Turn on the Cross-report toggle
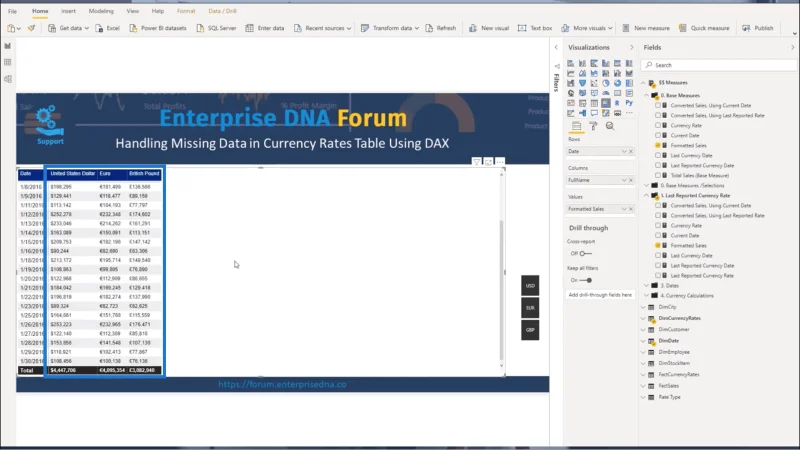This screenshot has width=800, height=450. 585,254
